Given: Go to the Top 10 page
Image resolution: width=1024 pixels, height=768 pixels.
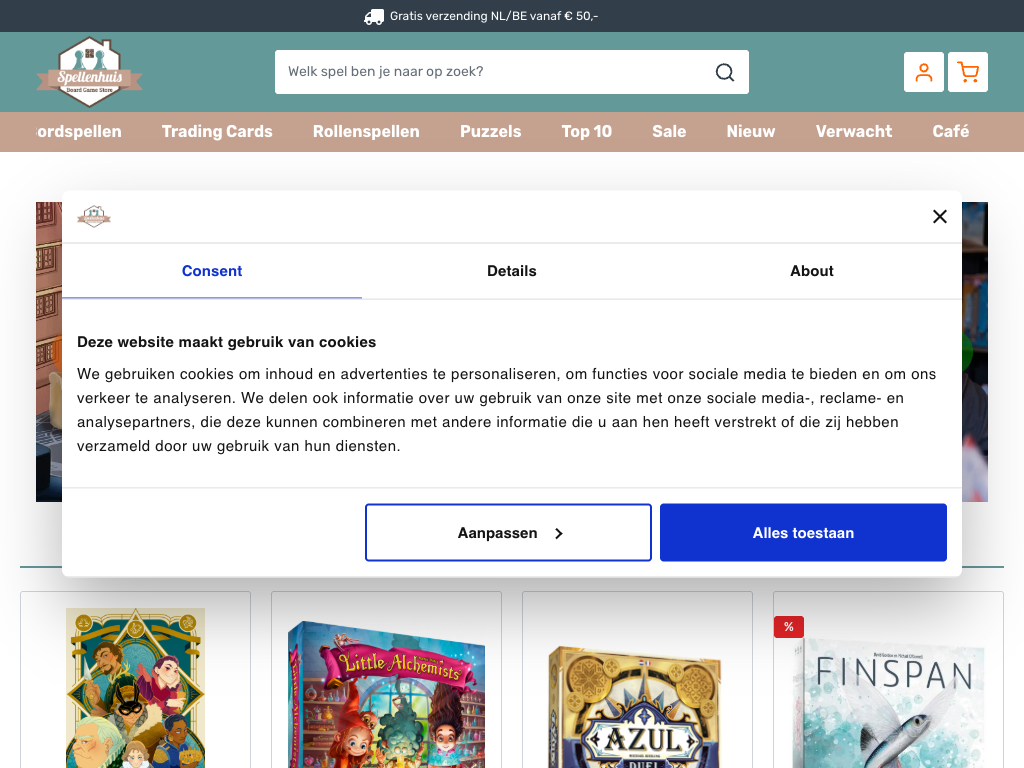Looking at the screenshot, I should 586,131.
